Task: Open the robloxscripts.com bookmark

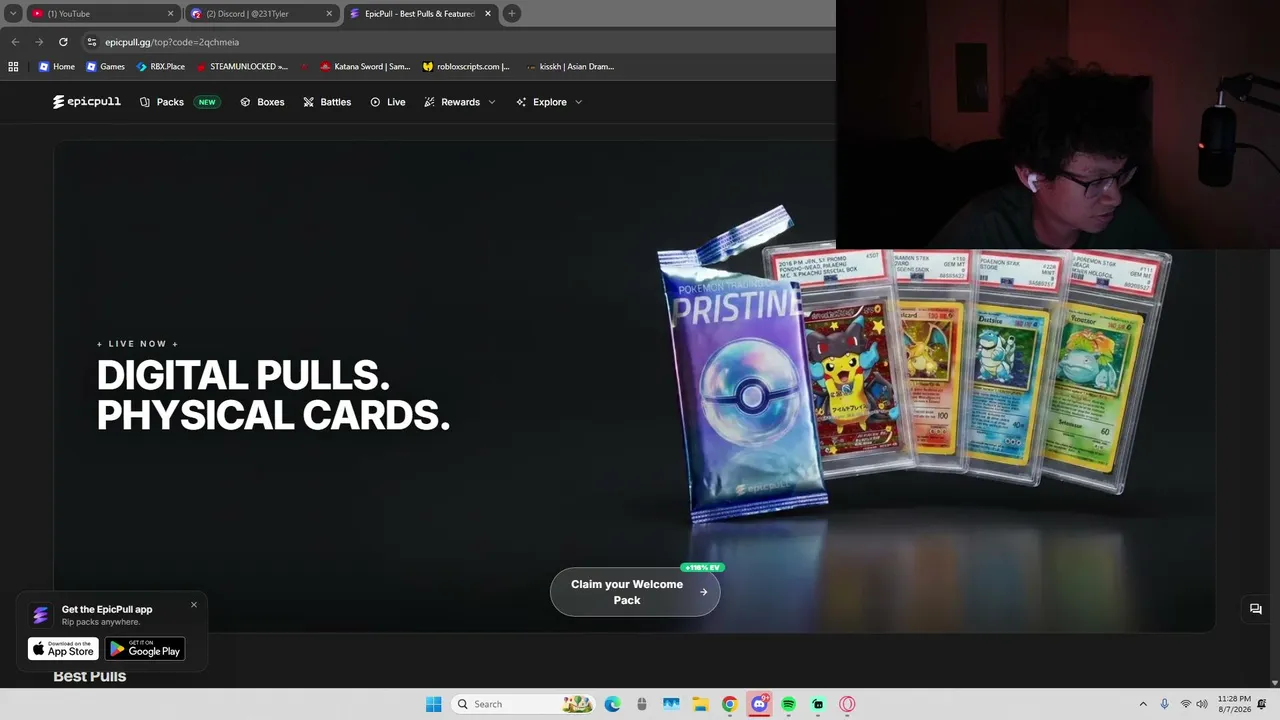Action: tap(466, 67)
